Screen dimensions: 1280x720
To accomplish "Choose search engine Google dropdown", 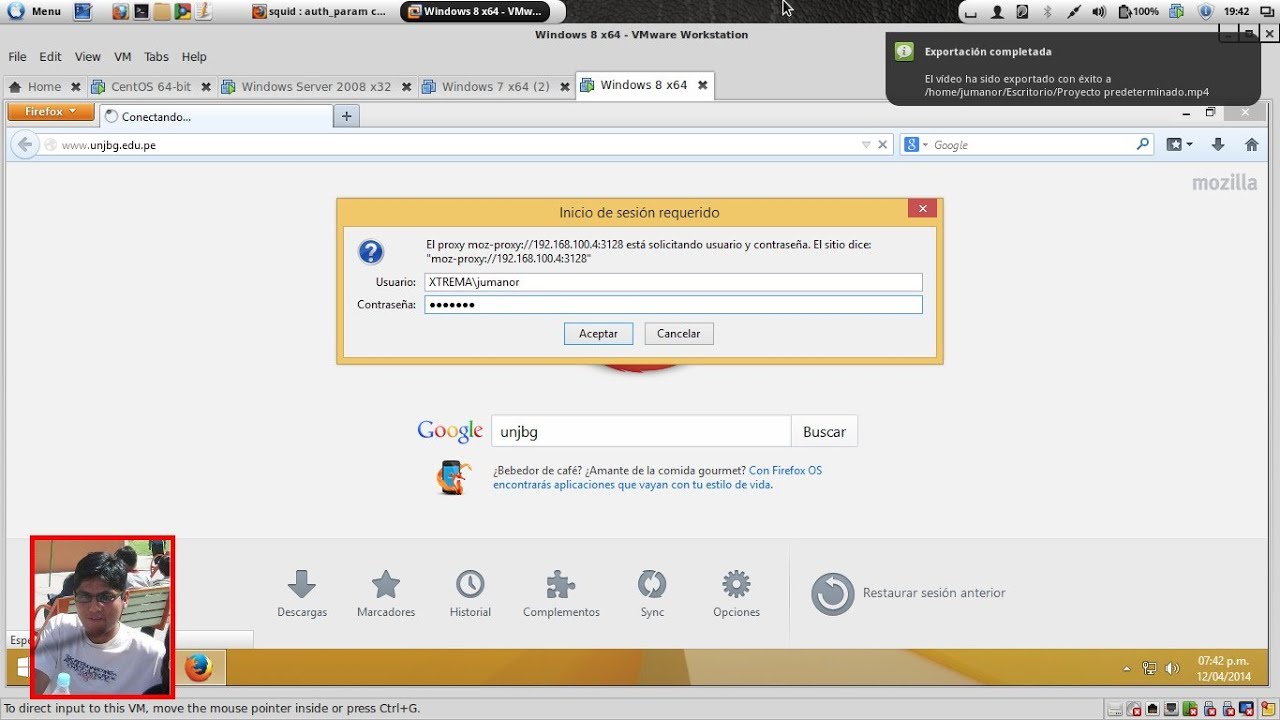I will click(x=916, y=145).
